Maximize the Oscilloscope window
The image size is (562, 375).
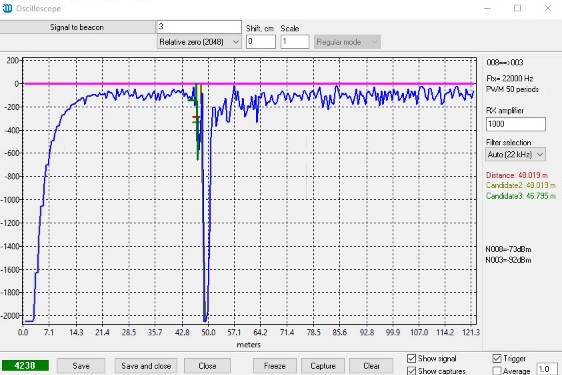click(517, 8)
